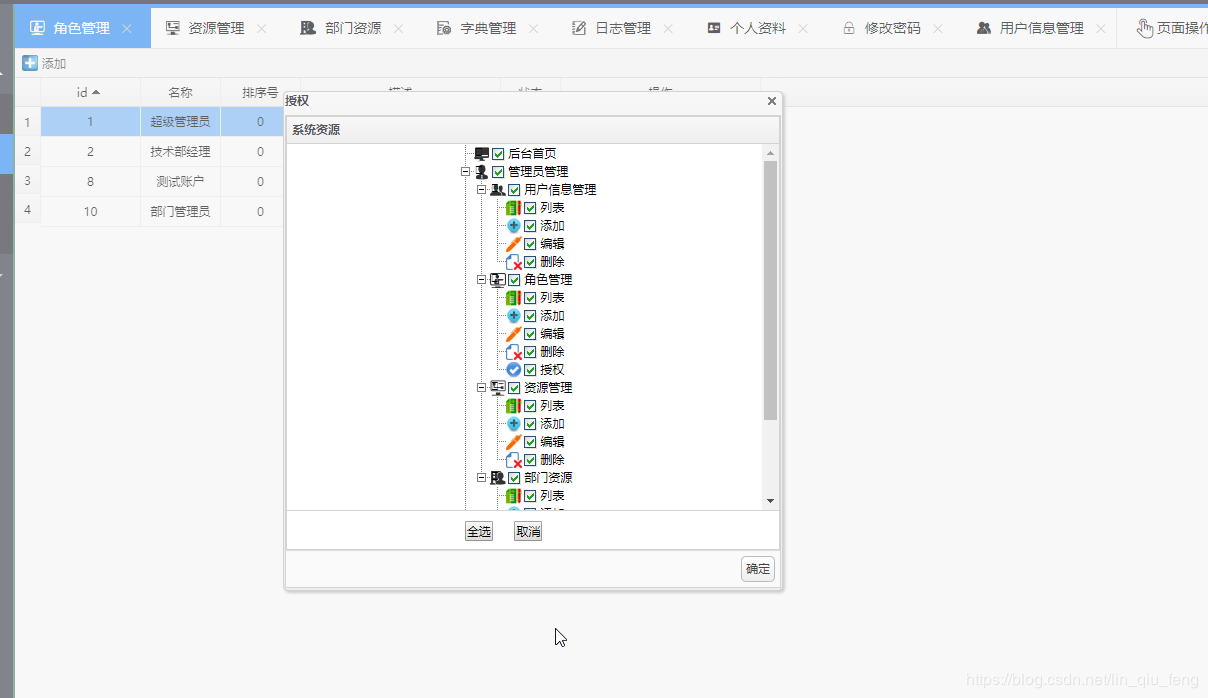Close the 资源管理 tab

pos(262,29)
